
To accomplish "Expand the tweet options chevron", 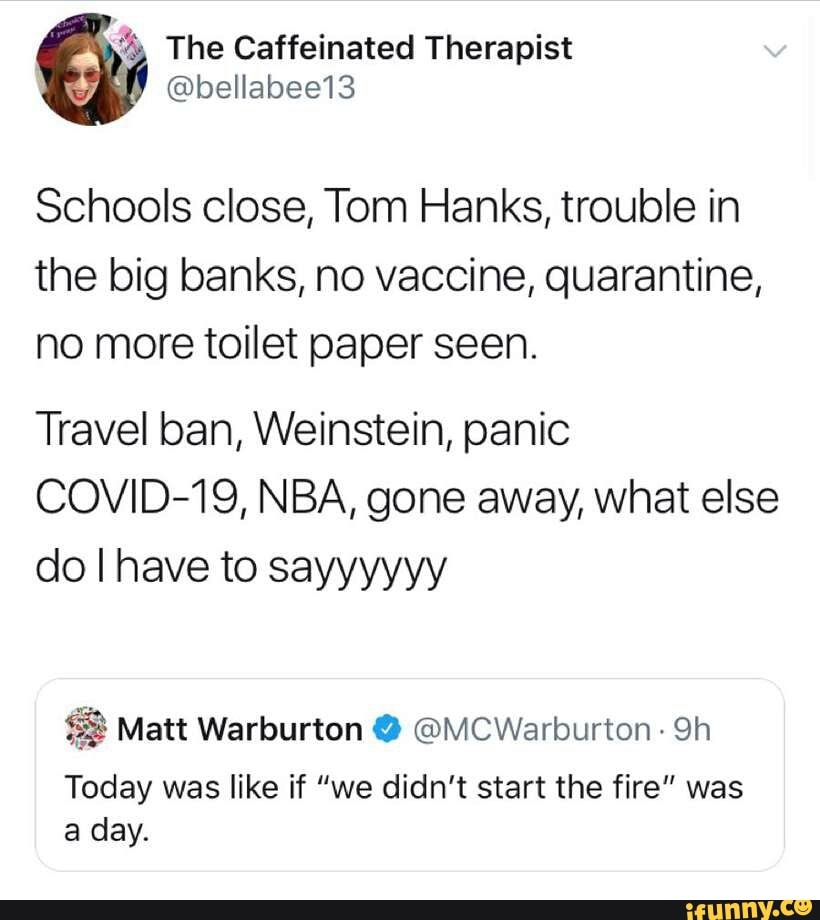I will coord(775,50).
